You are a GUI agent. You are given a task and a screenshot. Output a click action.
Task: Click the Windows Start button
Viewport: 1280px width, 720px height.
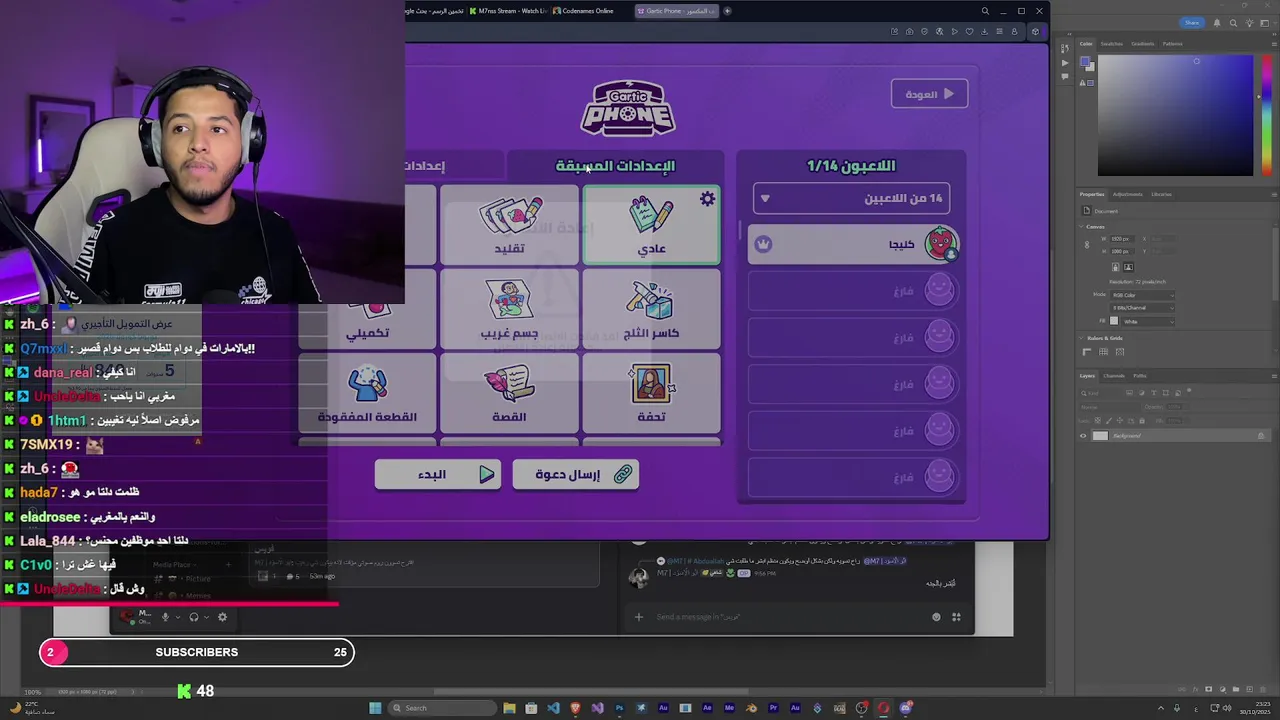coord(375,708)
